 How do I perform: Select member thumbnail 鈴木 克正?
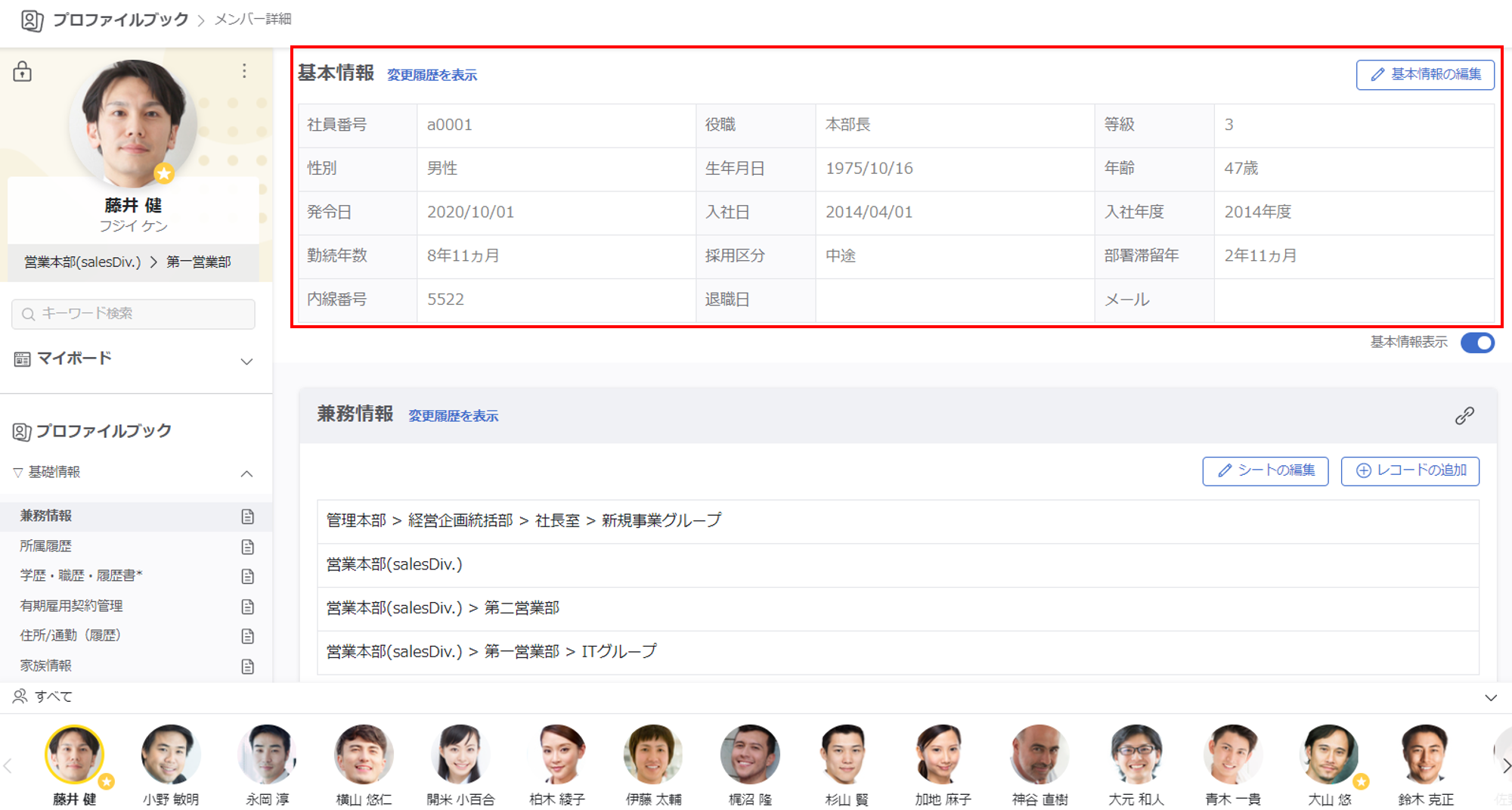tap(1426, 754)
